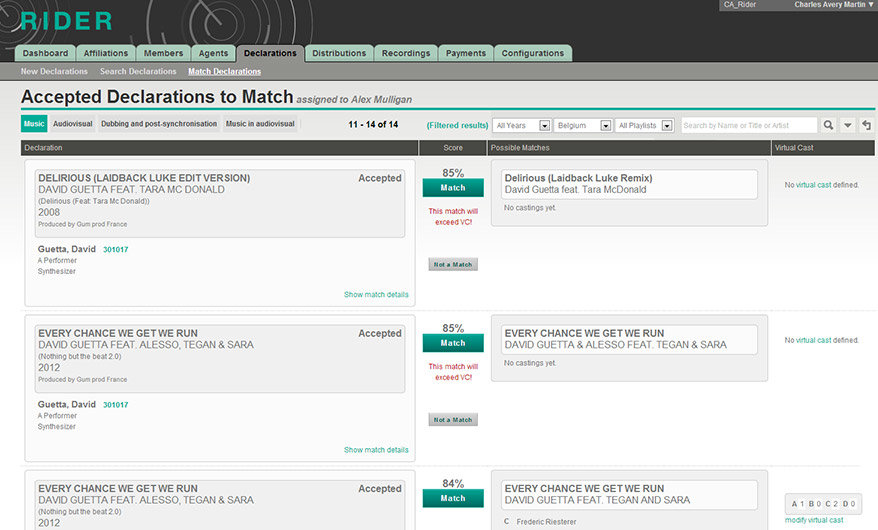
Task: Open the All Playlists dropdown
Action: pyautogui.click(x=645, y=125)
